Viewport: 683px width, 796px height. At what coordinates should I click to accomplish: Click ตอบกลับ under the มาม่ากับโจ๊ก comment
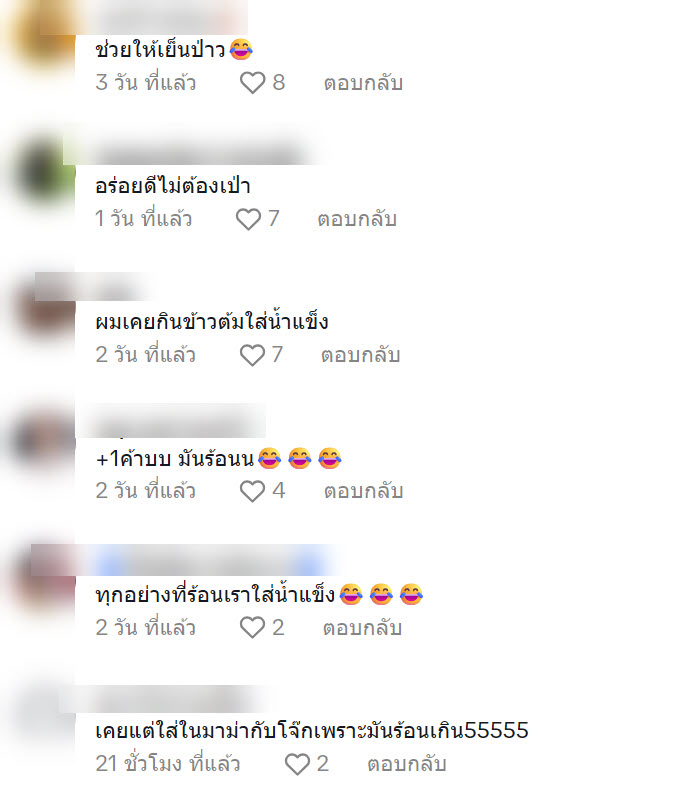407,764
